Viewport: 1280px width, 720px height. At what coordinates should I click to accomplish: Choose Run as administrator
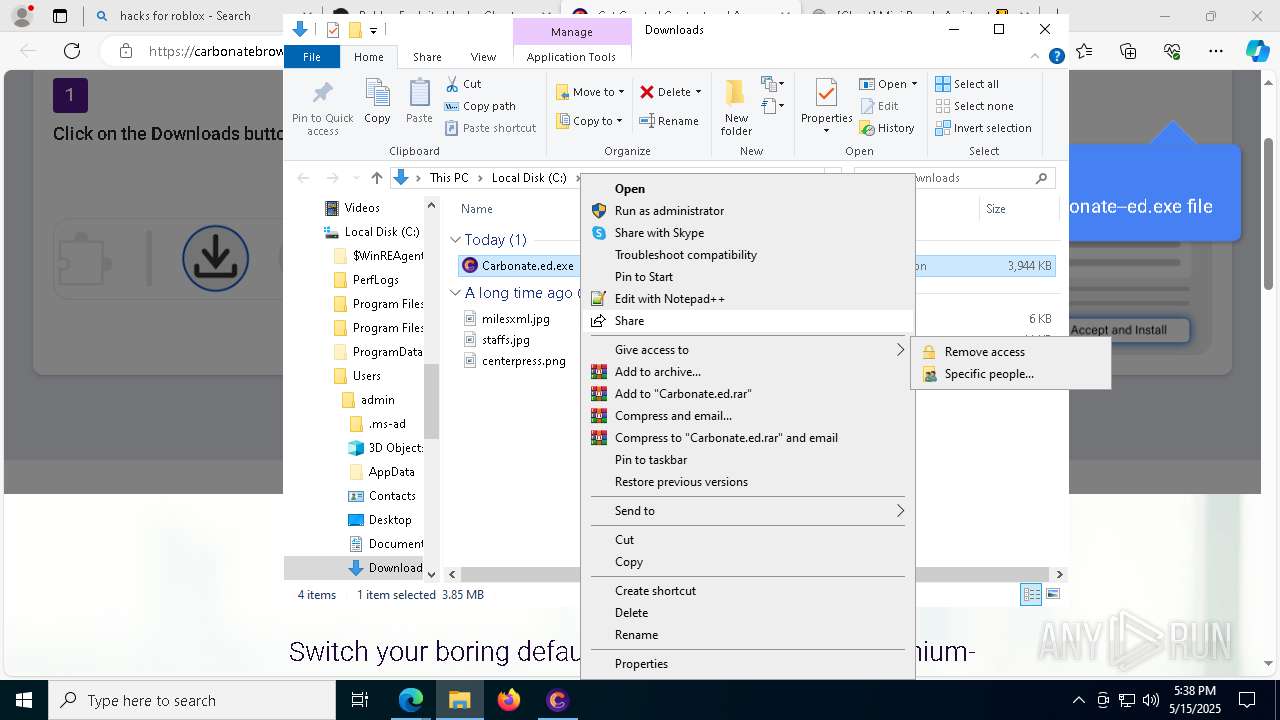point(747,211)
